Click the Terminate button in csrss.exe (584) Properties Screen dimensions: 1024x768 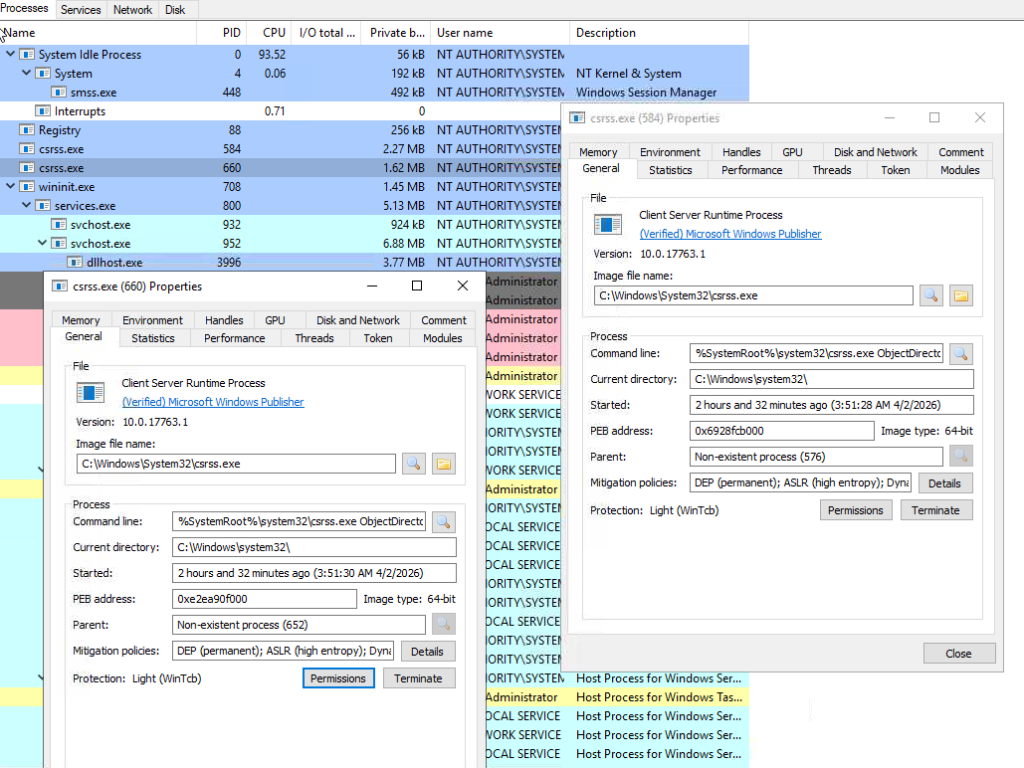[x=936, y=510]
